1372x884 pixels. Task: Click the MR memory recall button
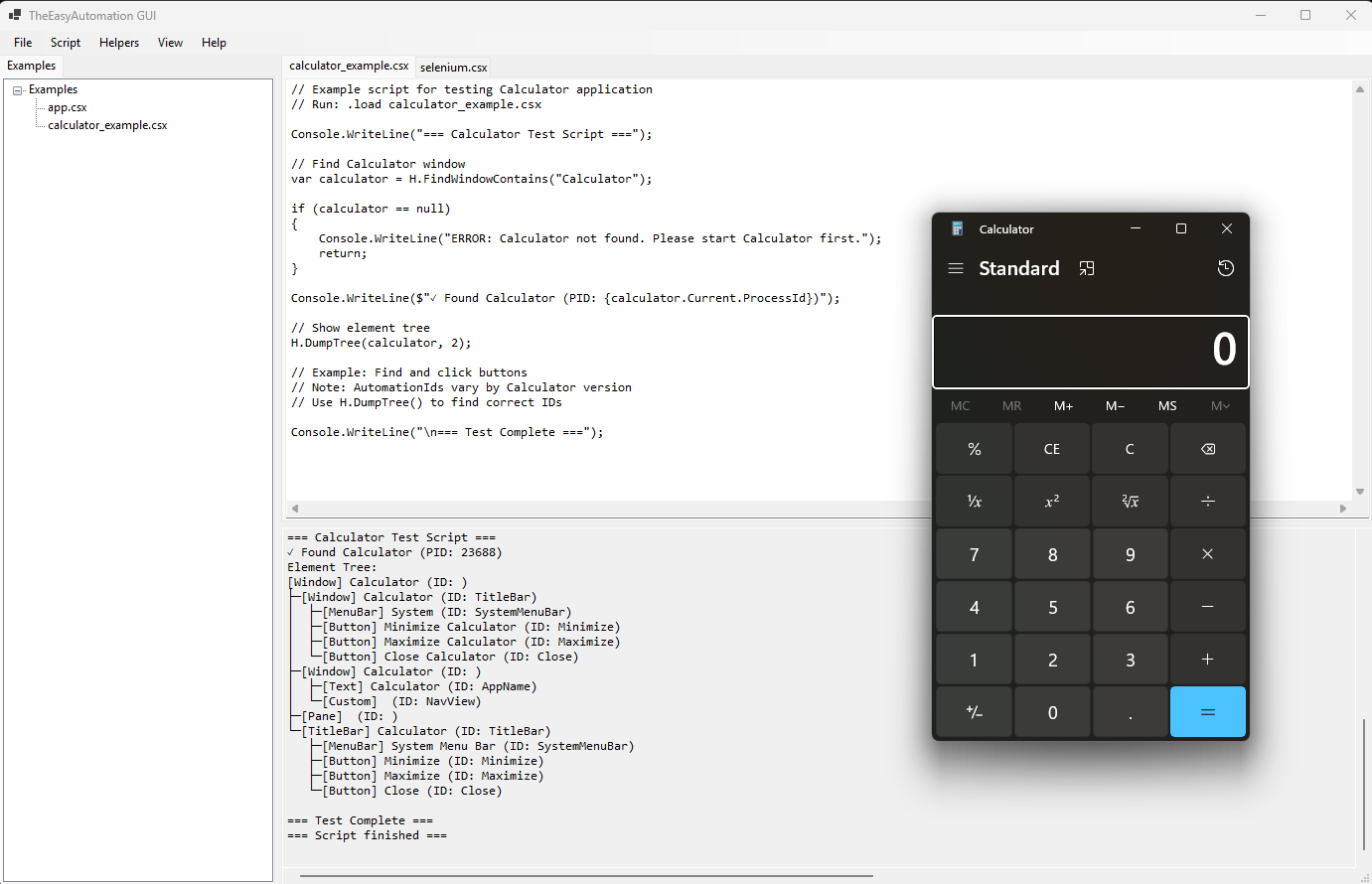(x=1012, y=405)
